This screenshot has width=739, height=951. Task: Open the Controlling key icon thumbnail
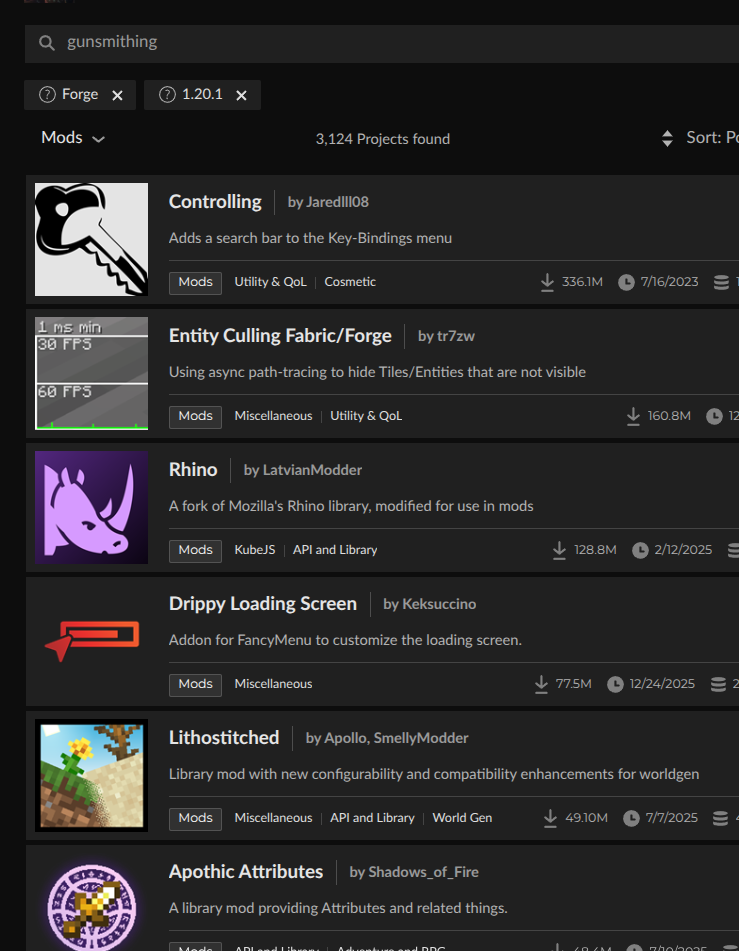pyautogui.click(x=91, y=239)
